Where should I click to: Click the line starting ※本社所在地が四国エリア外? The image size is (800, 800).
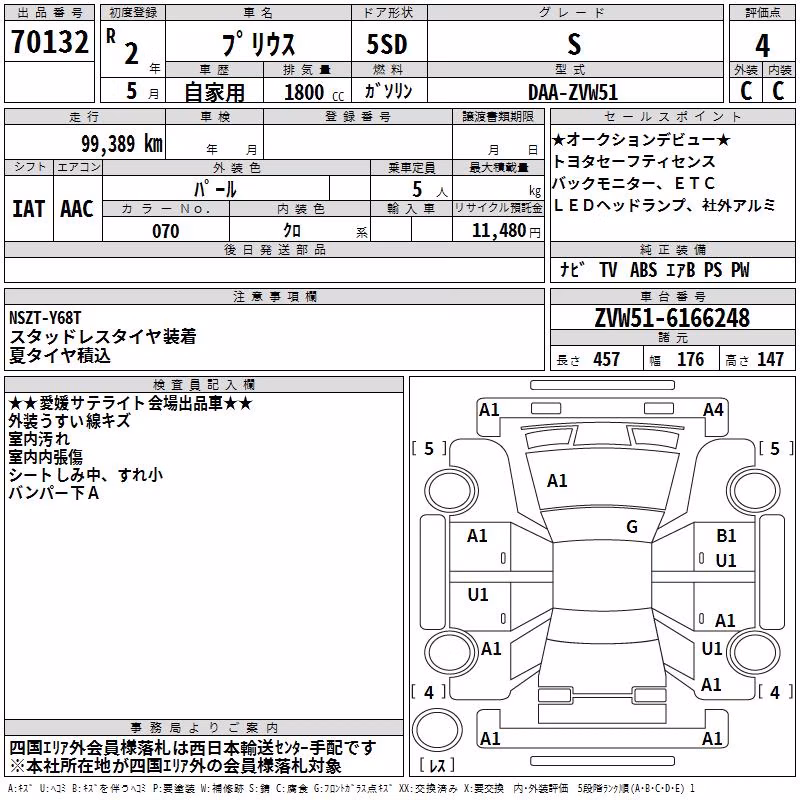click(x=176, y=766)
